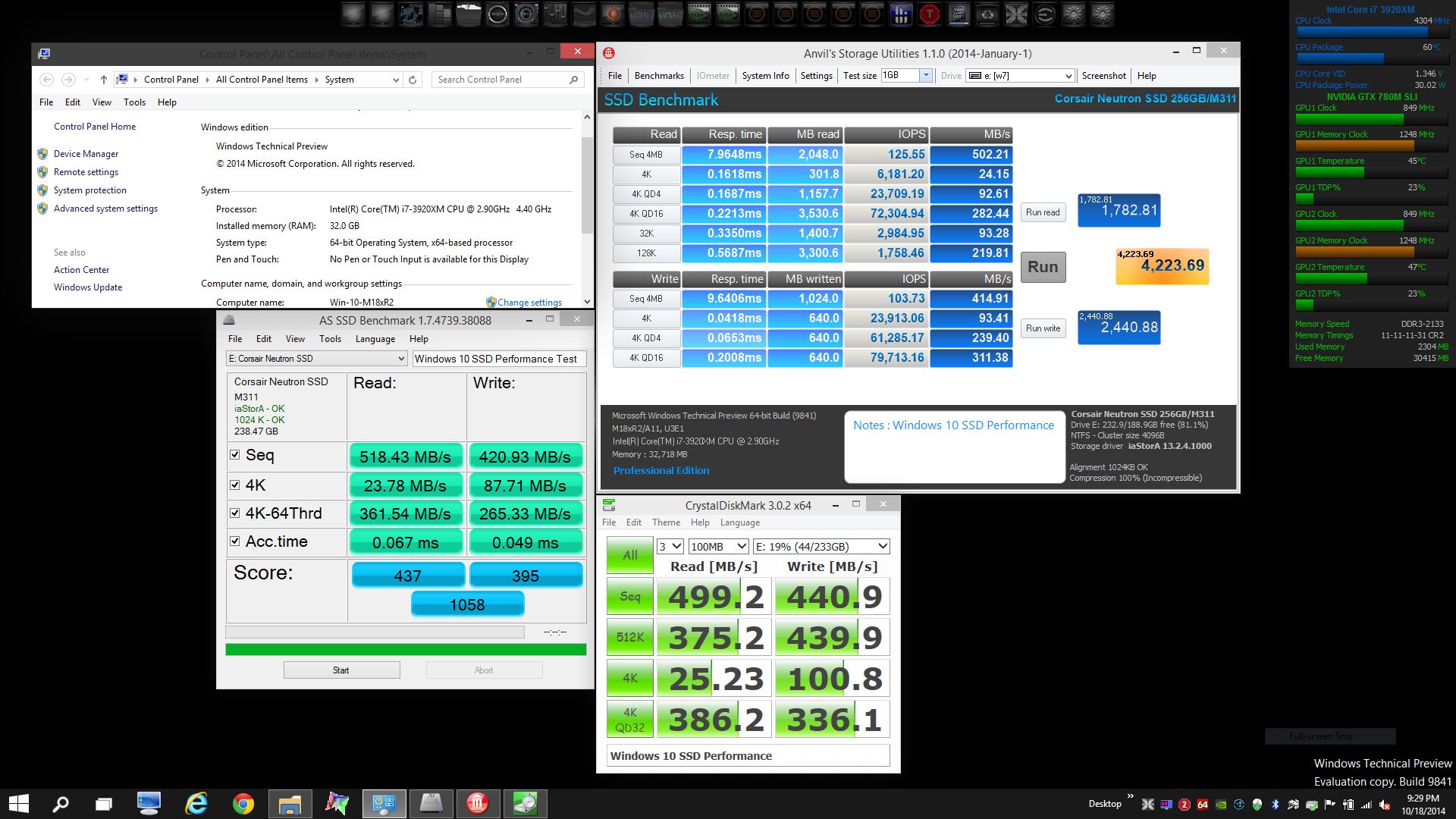Open the AS SSD drive selection dropdown
The width and height of the screenshot is (1456, 819).
(317, 359)
